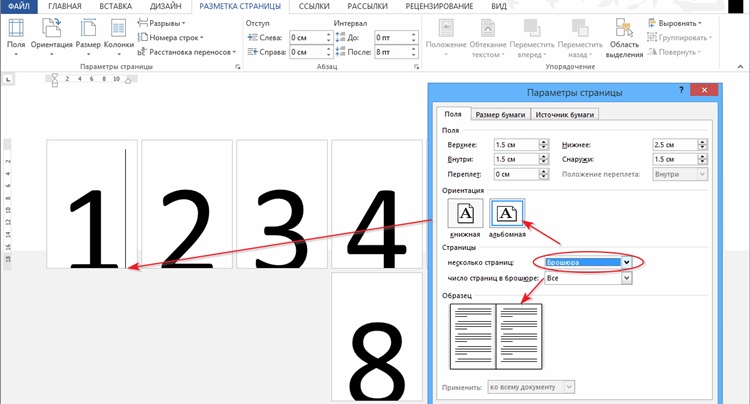Adjust the После spacing stepper
Image resolution: width=750 pixels, height=404 pixels.
414,52
